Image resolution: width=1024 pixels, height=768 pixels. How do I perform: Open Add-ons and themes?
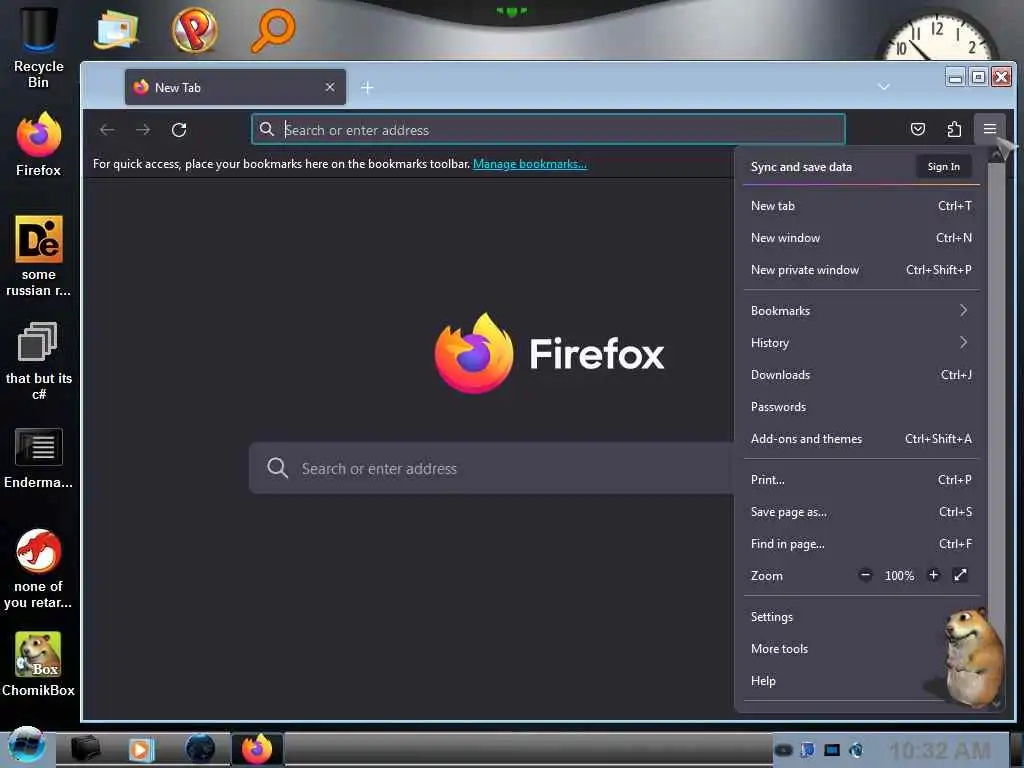(x=861, y=439)
